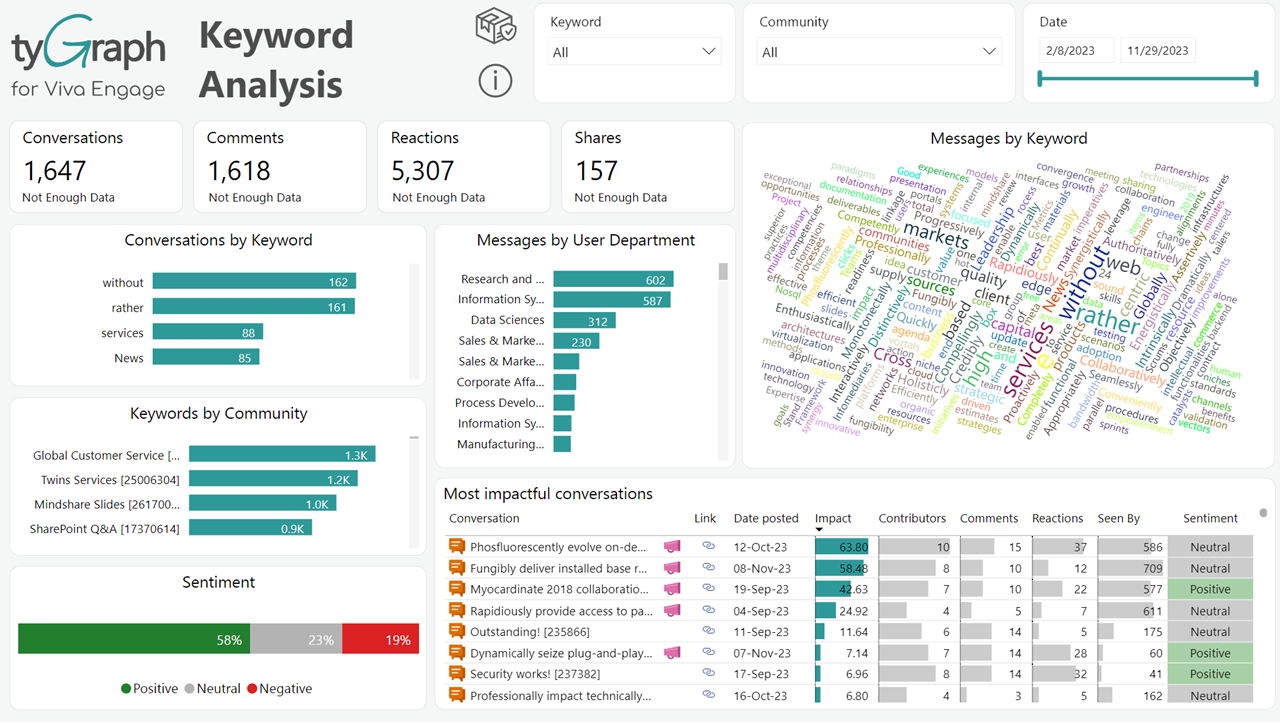
Task: Select the Research department bar
Action: click(613, 280)
